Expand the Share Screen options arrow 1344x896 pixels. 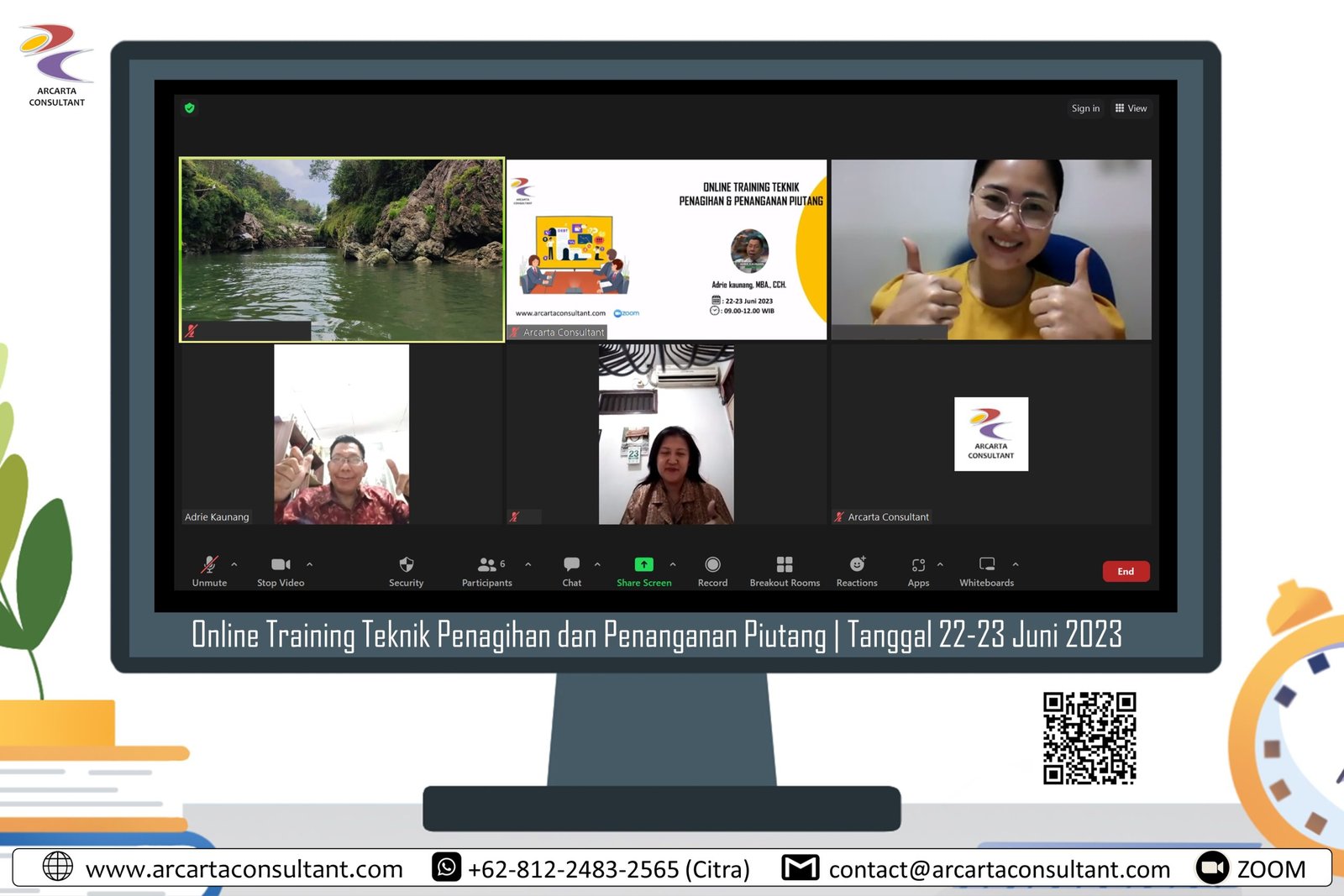673,564
